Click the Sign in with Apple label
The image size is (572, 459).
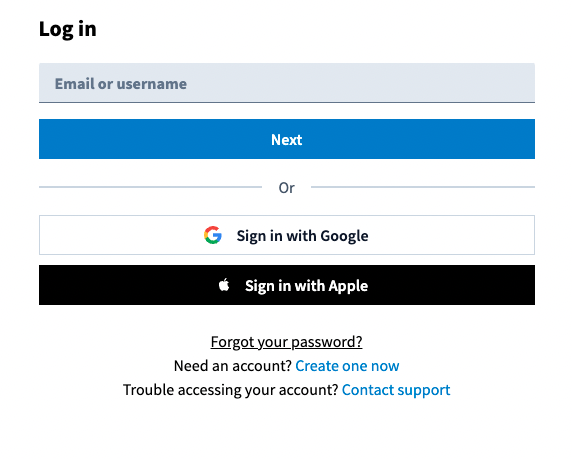pos(306,286)
